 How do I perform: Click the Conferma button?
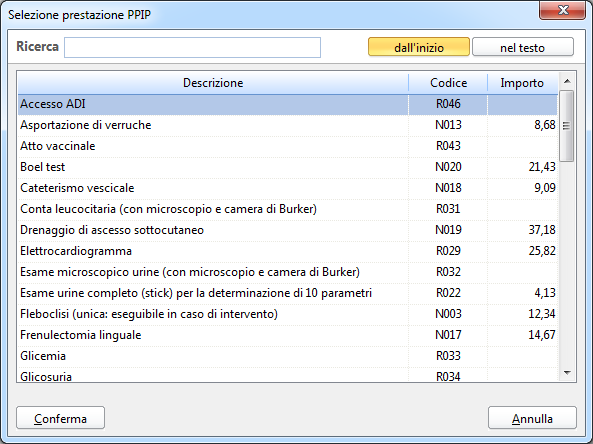click(x=61, y=418)
